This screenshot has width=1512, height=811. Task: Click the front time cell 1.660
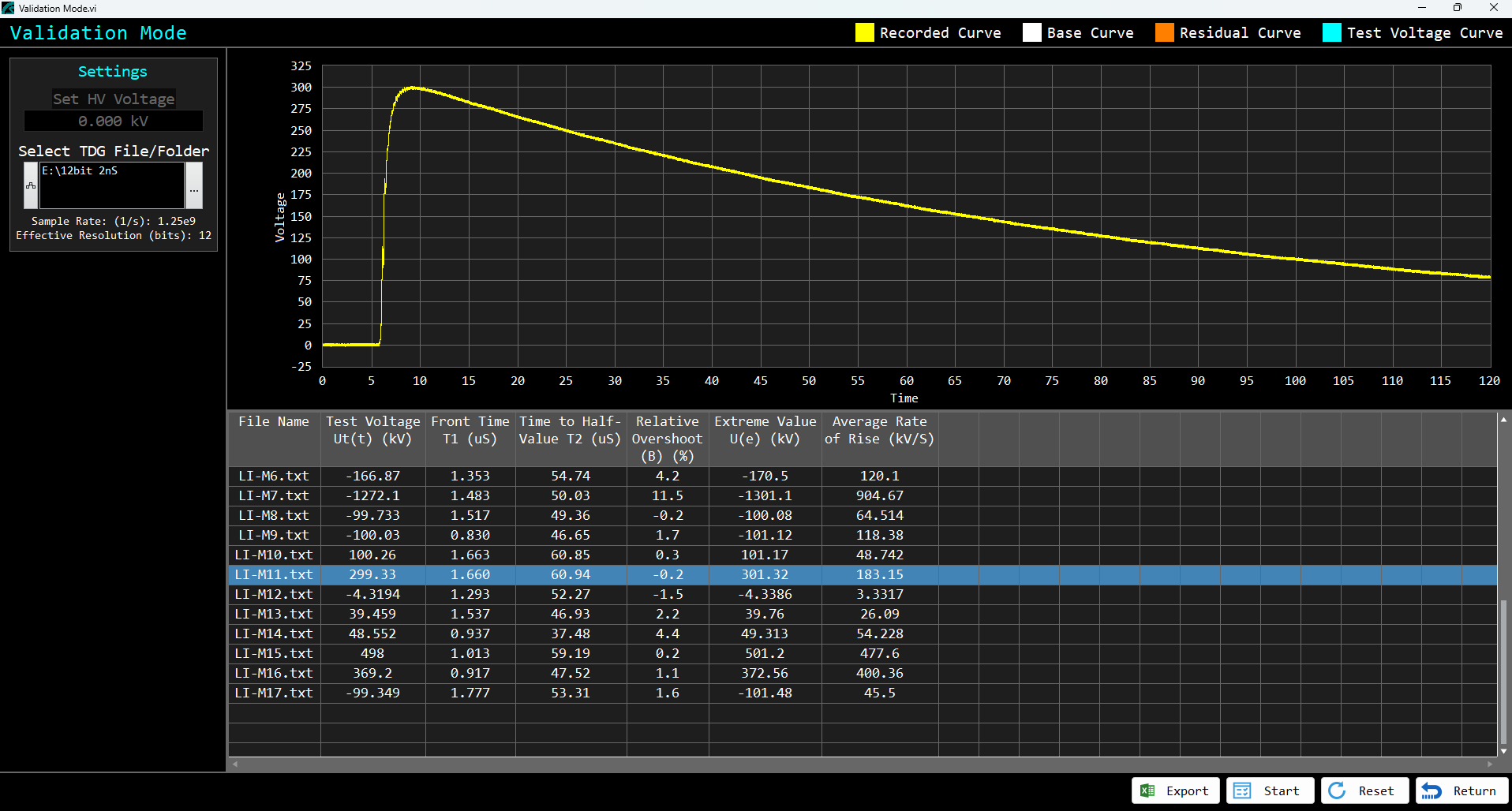470,574
